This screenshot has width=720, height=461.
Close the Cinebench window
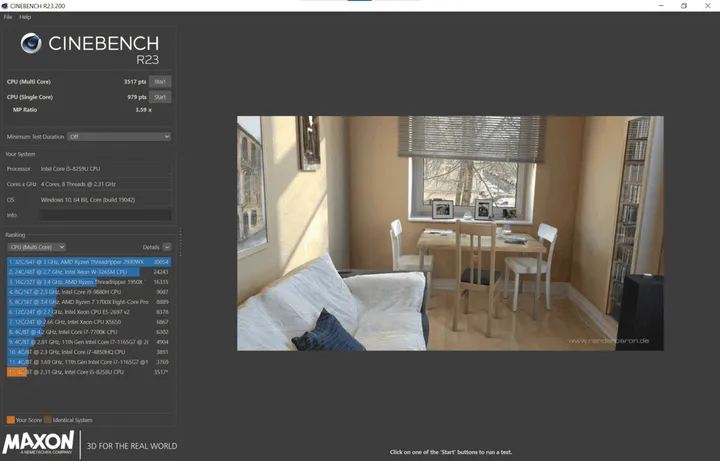pos(709,6)
